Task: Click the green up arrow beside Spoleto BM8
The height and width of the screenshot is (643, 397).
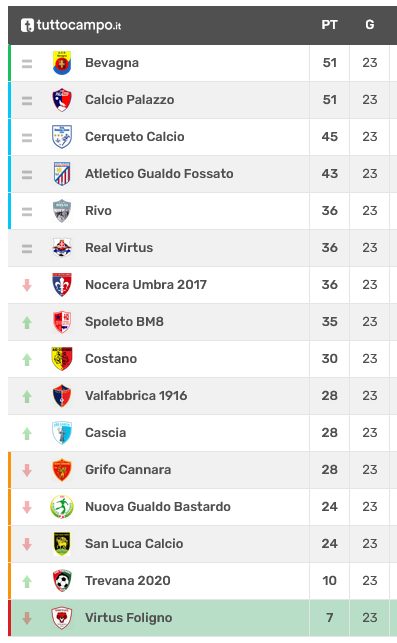Action: pos(27,322)
